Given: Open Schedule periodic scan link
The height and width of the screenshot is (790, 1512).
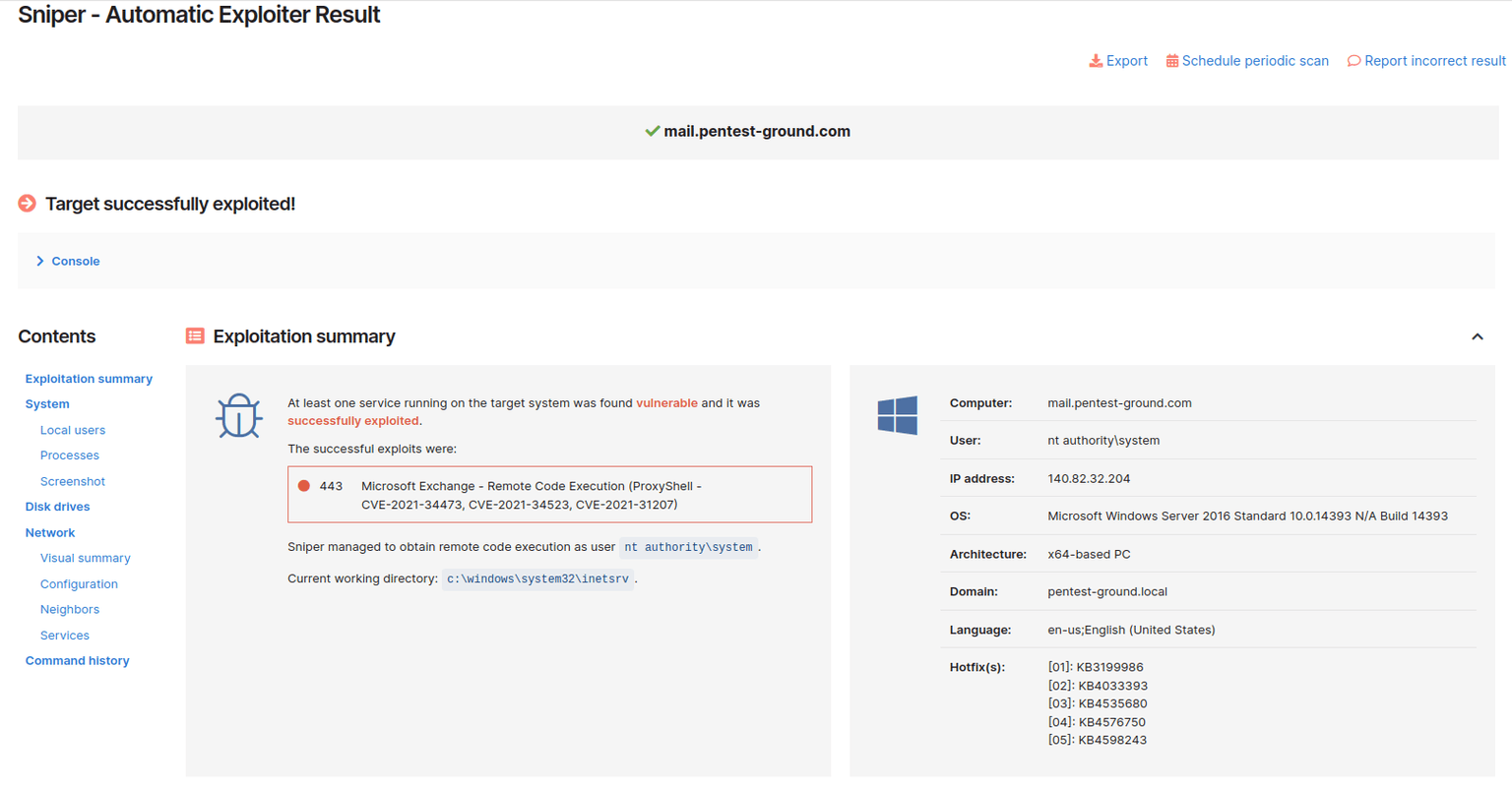Looking at the screenshot, I should tap(1254, 61).
